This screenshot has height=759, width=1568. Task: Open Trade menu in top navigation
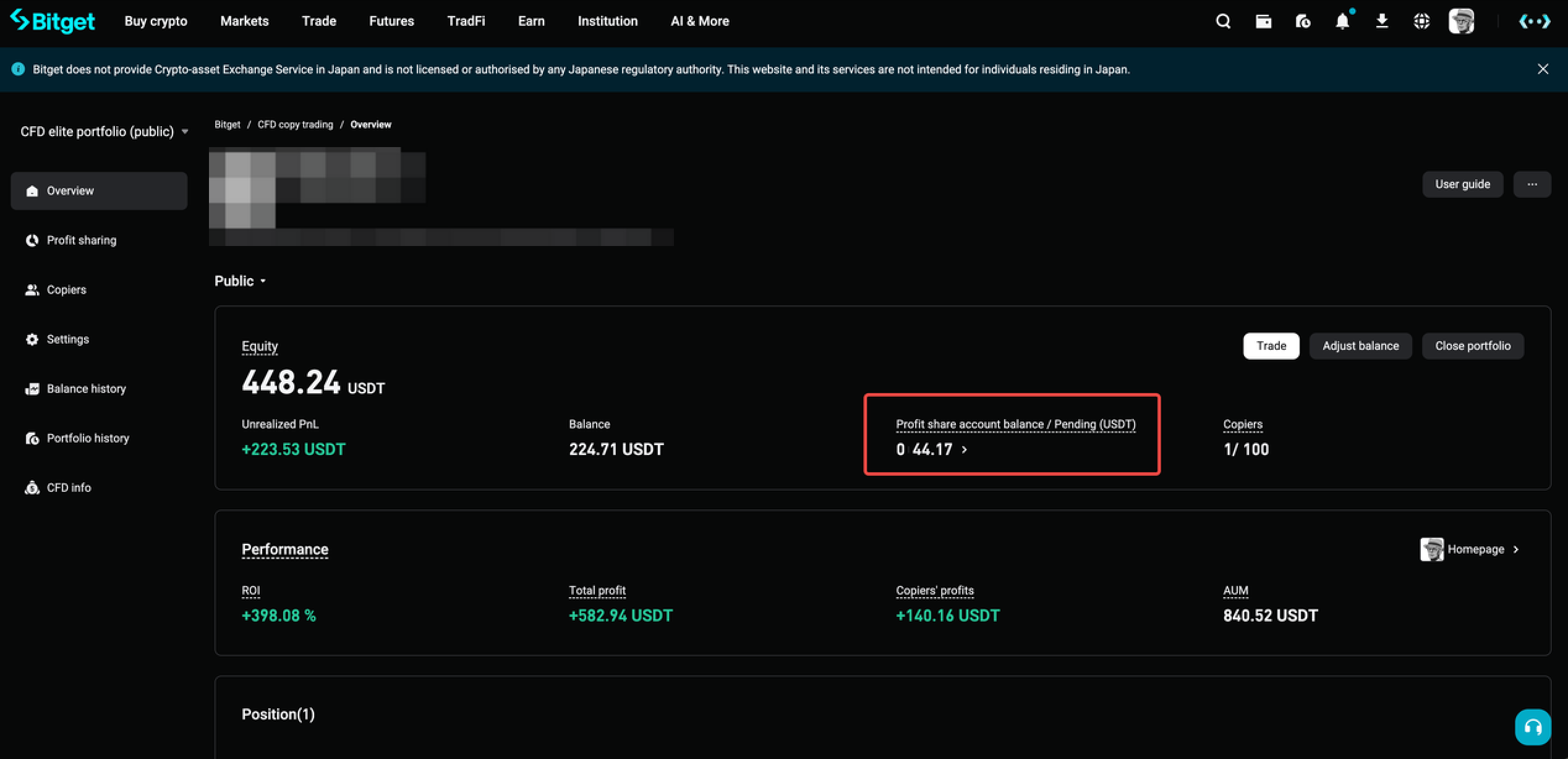point(319,21)
